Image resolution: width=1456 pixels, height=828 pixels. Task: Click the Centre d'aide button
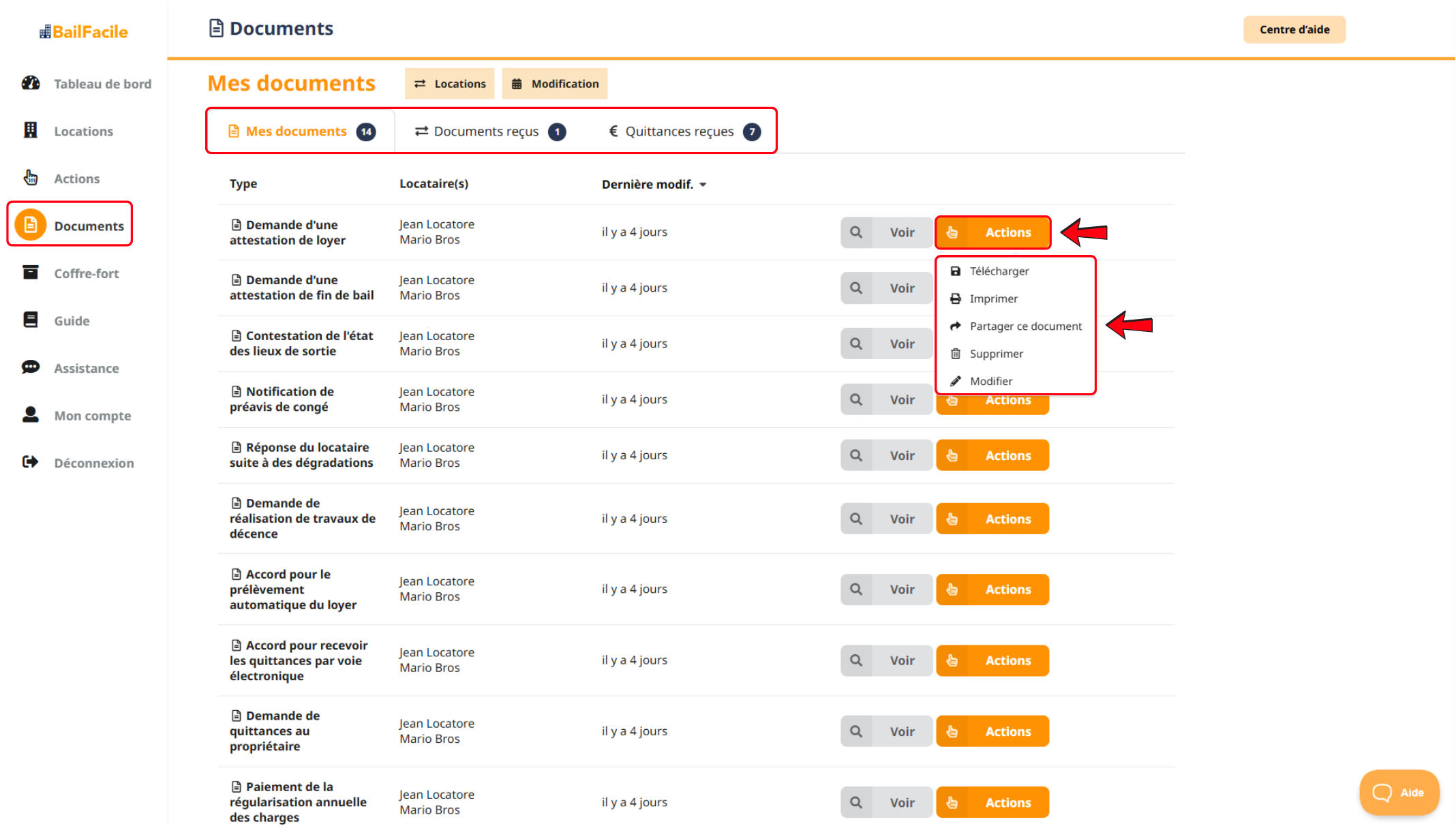(x=1293, y=29)
